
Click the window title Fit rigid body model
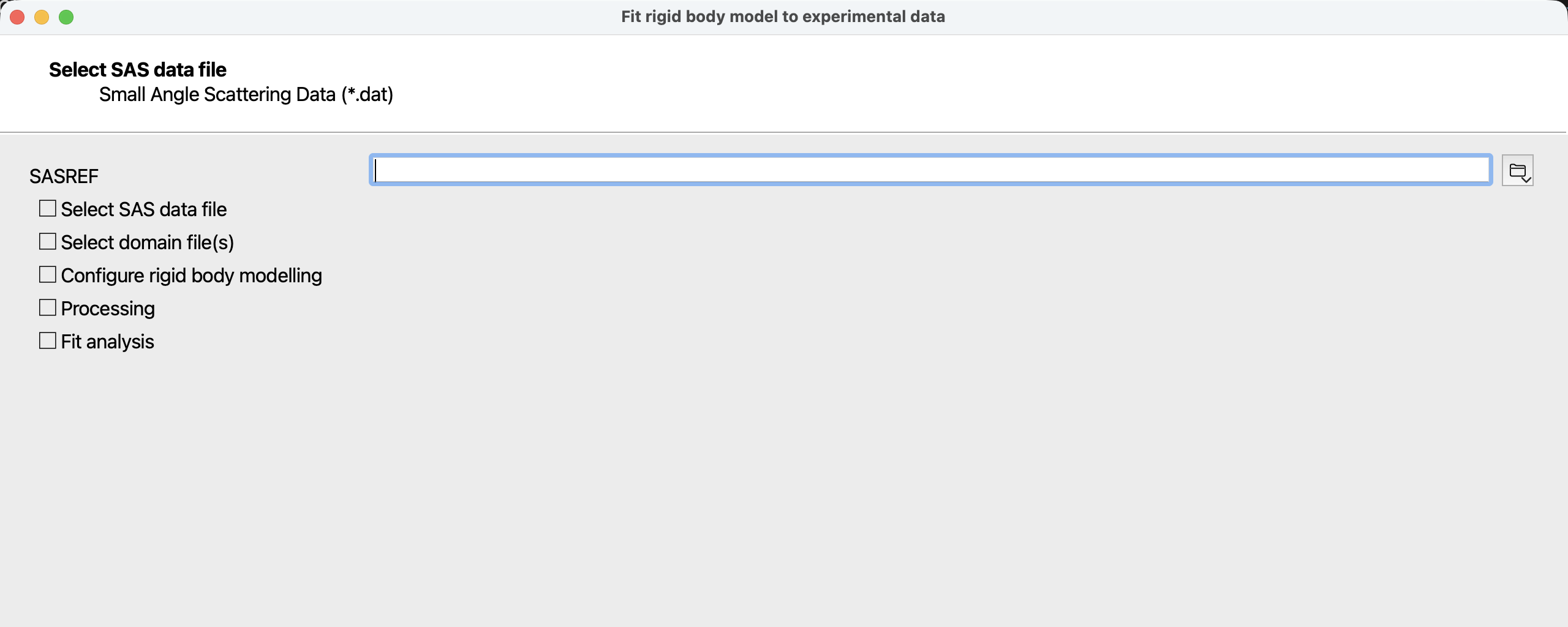[x=783, y=17]
